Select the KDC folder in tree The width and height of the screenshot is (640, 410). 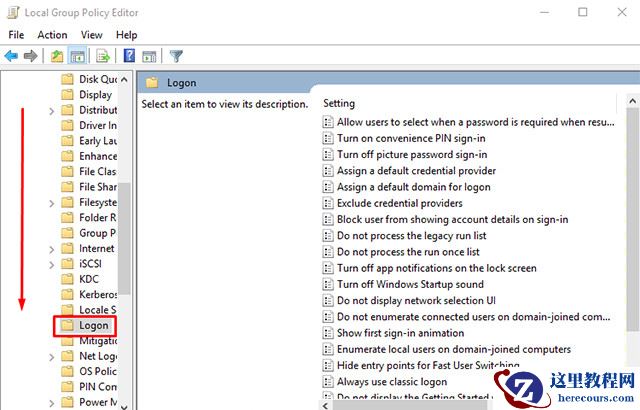point(80,279)
